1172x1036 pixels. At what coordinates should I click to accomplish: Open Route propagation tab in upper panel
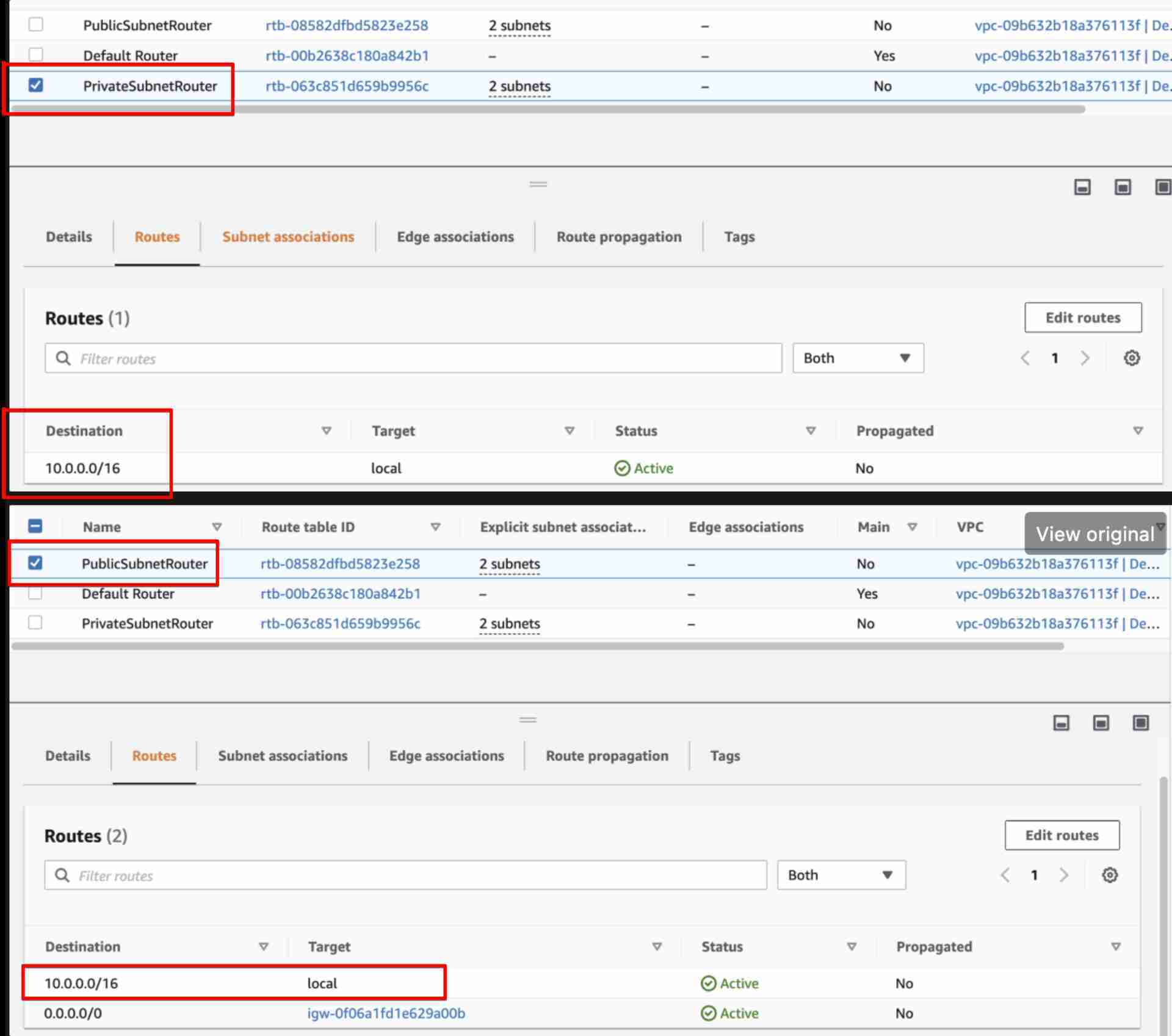pyautogui.click(x=619, y=237)
